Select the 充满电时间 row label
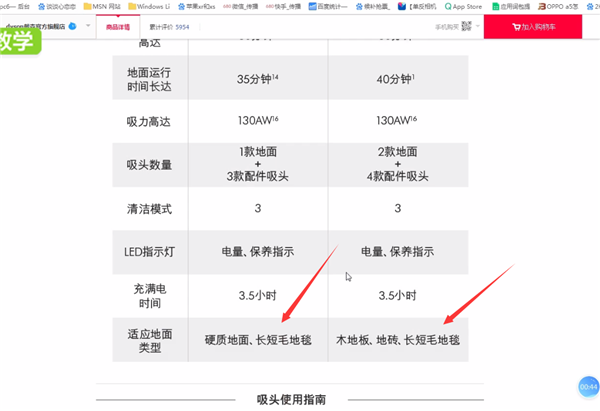 150,296
